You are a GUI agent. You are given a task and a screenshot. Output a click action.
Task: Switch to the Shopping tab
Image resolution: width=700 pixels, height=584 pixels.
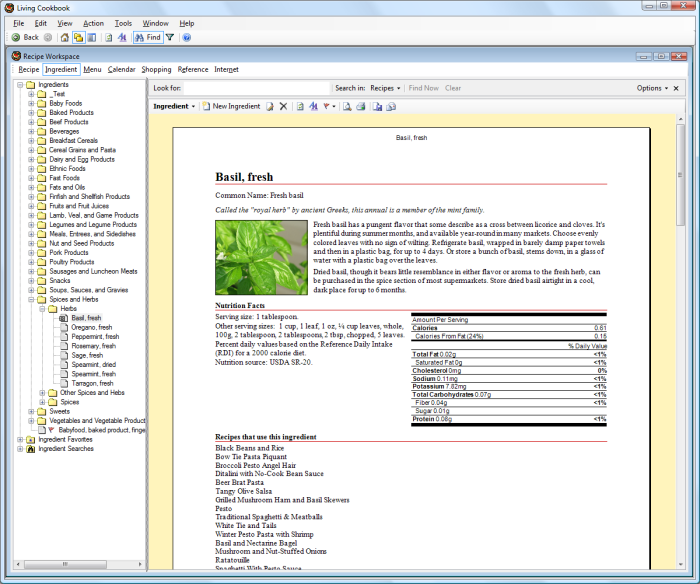point(156,69)
